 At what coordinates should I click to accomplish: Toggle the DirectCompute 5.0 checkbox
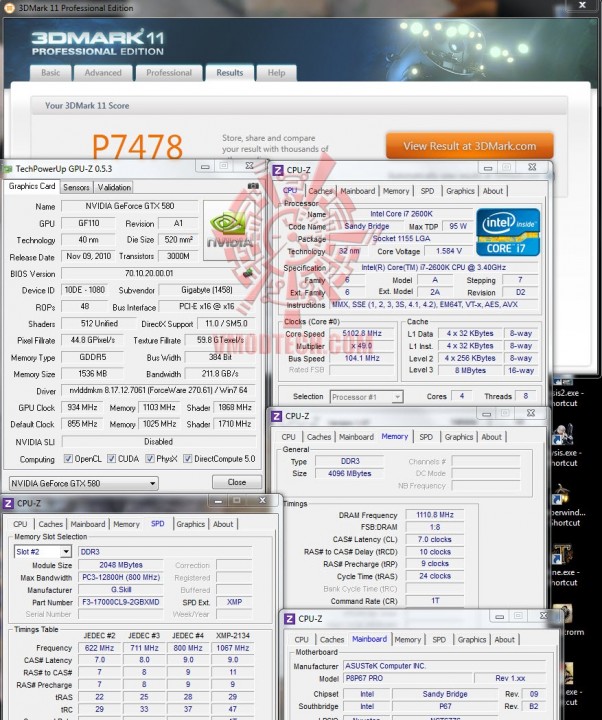(187, 459)
